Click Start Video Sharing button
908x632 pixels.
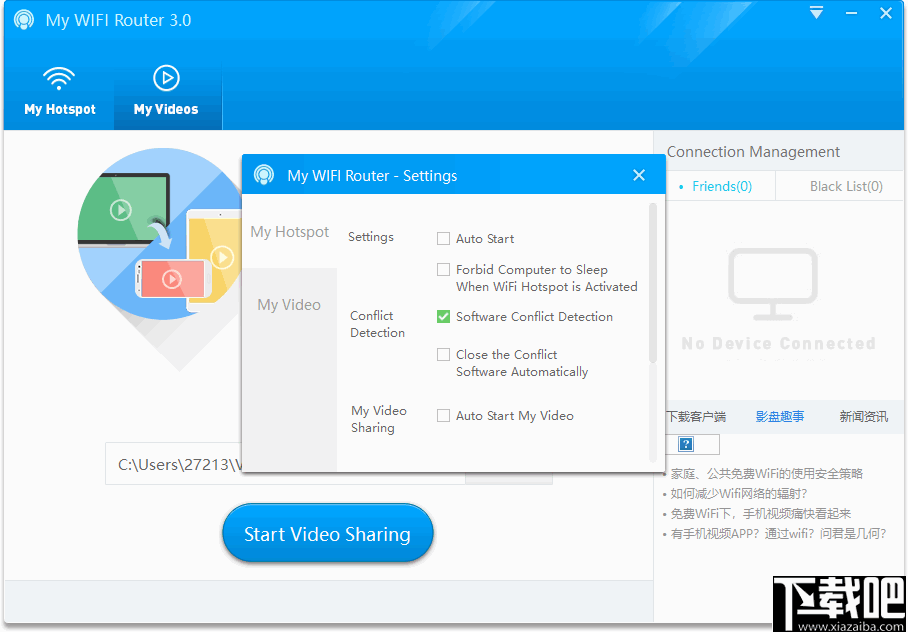(328, 534)
